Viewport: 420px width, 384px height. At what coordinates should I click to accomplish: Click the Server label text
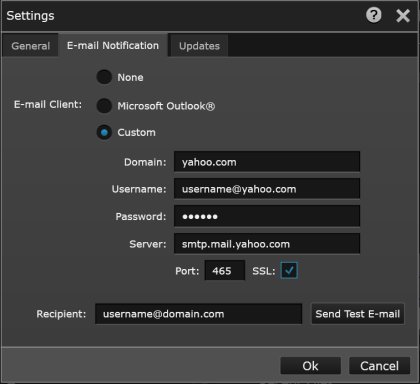tap(148, 244)
